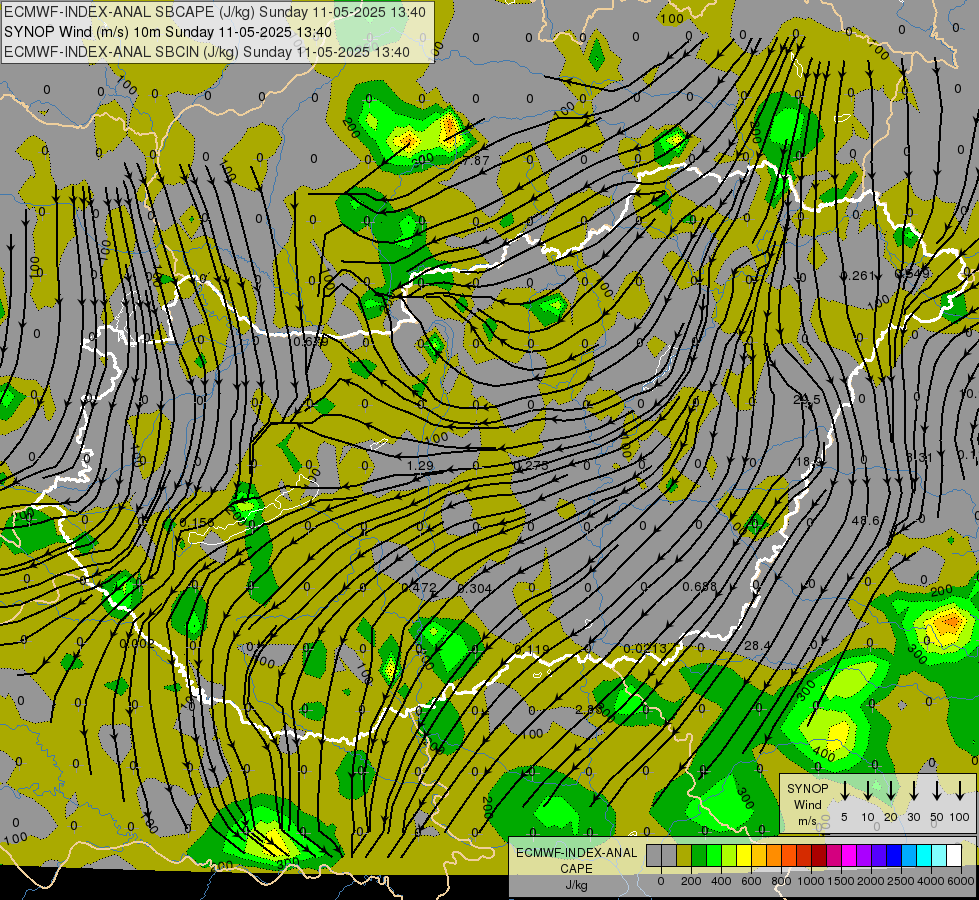Click the map value 7.87
Viewport: 979px width, 900px height.
(x=476, y=160)
